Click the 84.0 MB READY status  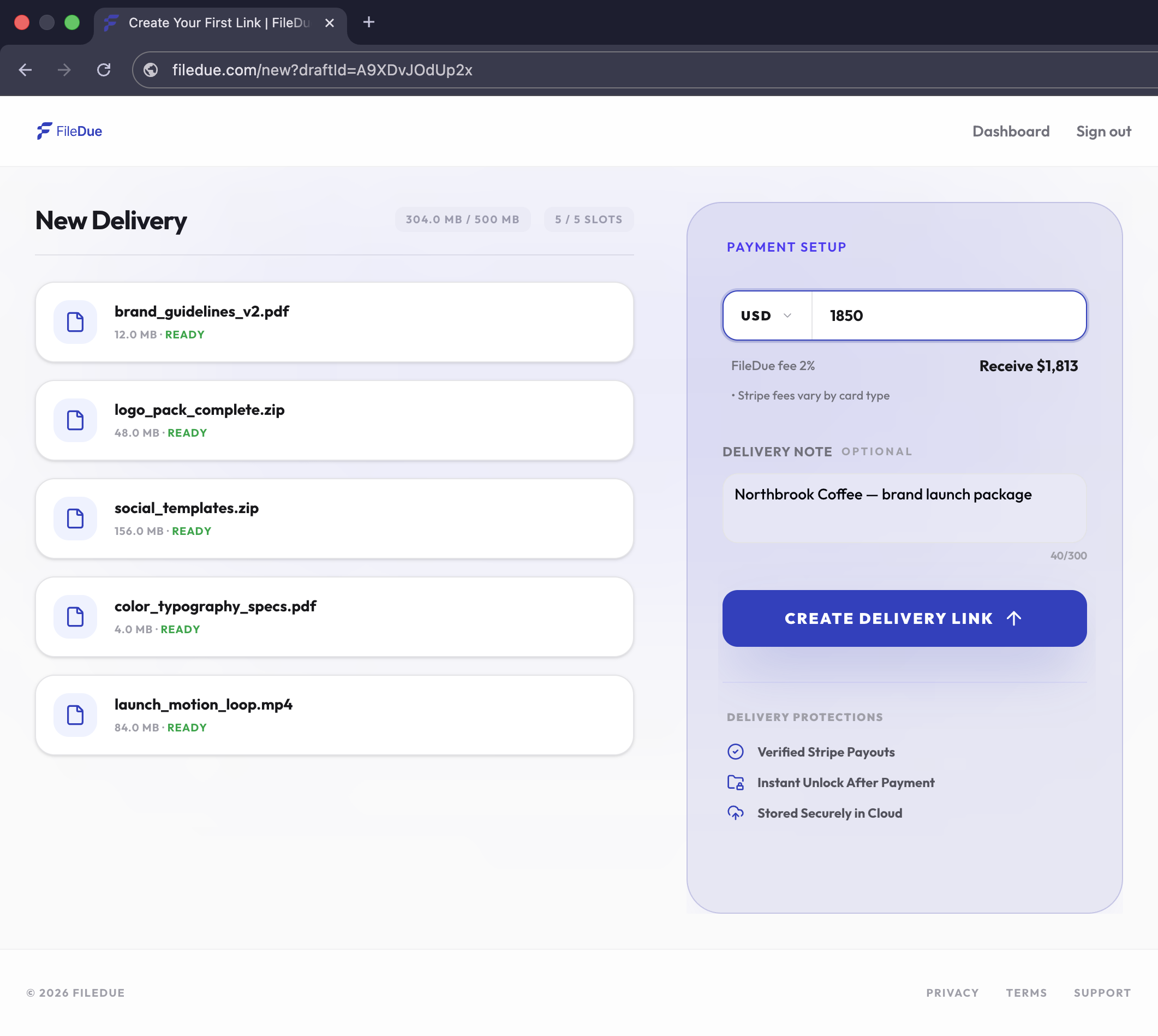click(160, 728)
